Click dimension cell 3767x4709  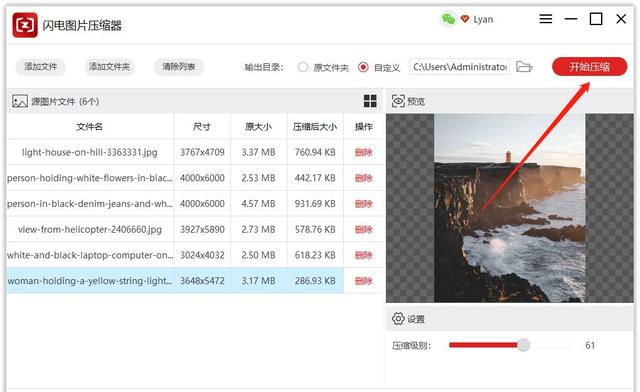tap(202, 152)
